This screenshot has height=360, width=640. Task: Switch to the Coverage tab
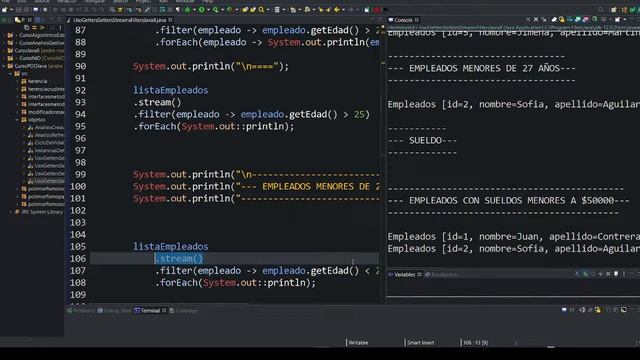184,311
